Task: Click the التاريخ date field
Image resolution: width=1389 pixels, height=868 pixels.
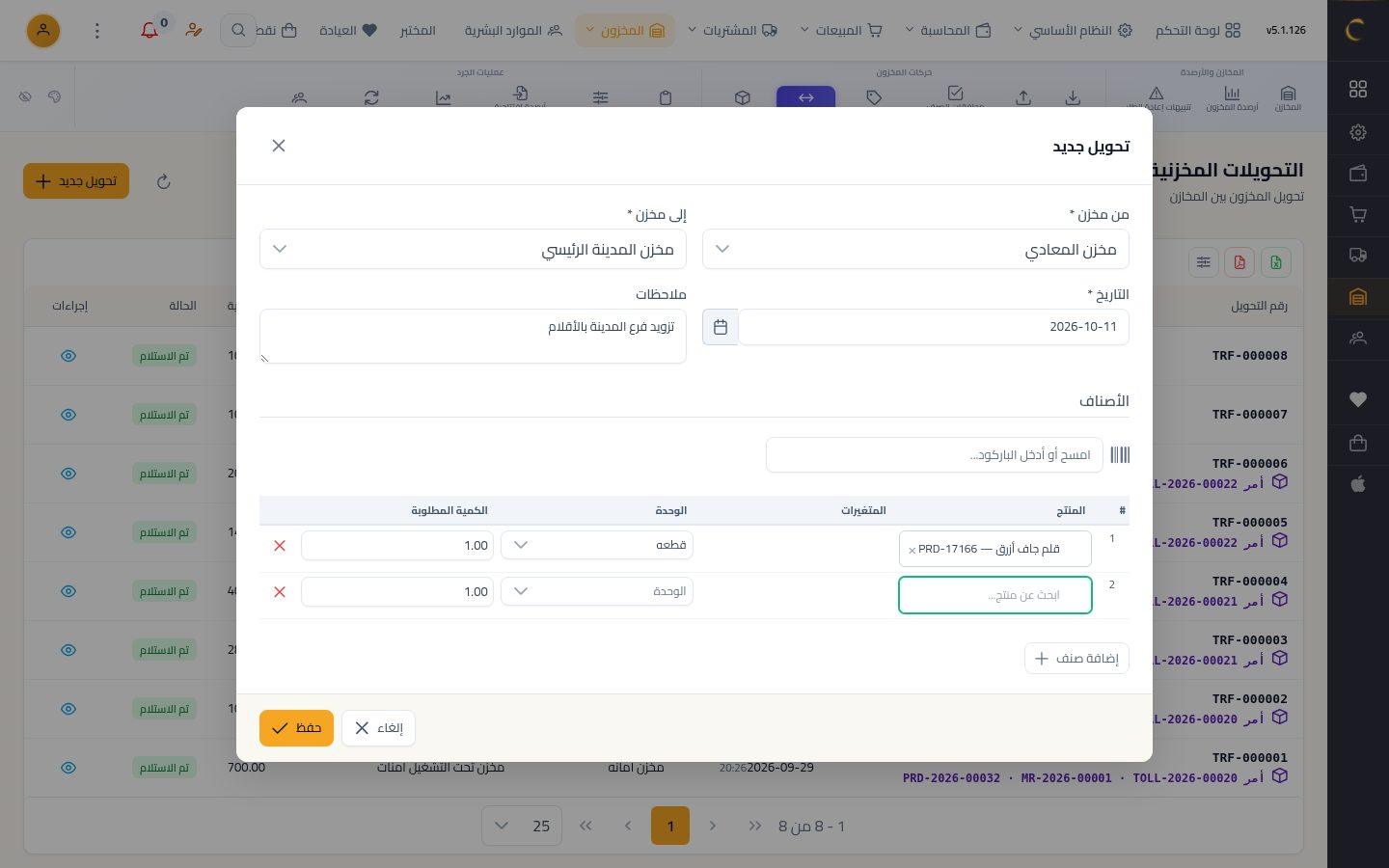Action: point(934,327)
